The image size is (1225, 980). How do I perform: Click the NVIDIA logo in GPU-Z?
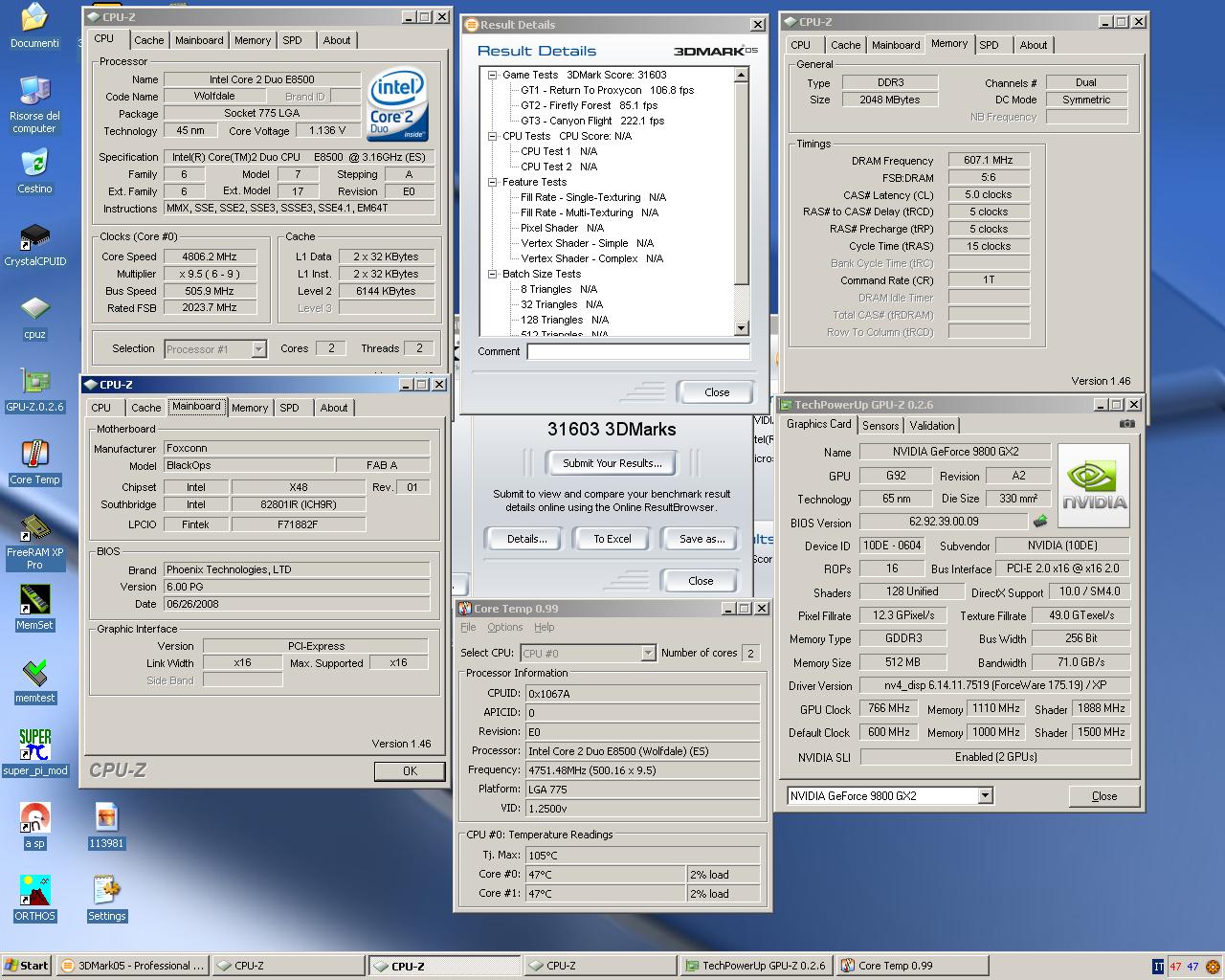coord(1095,485)
